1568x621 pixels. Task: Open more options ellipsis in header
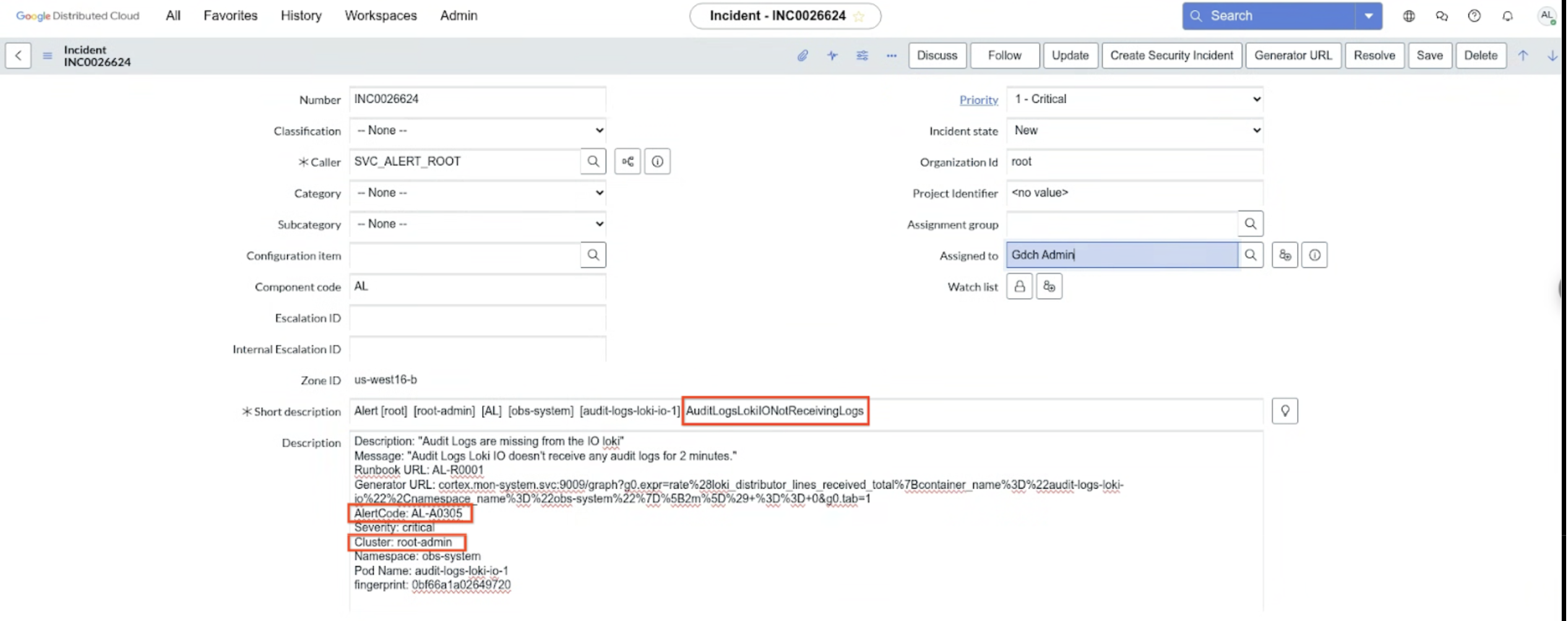(x=891, y=56)
